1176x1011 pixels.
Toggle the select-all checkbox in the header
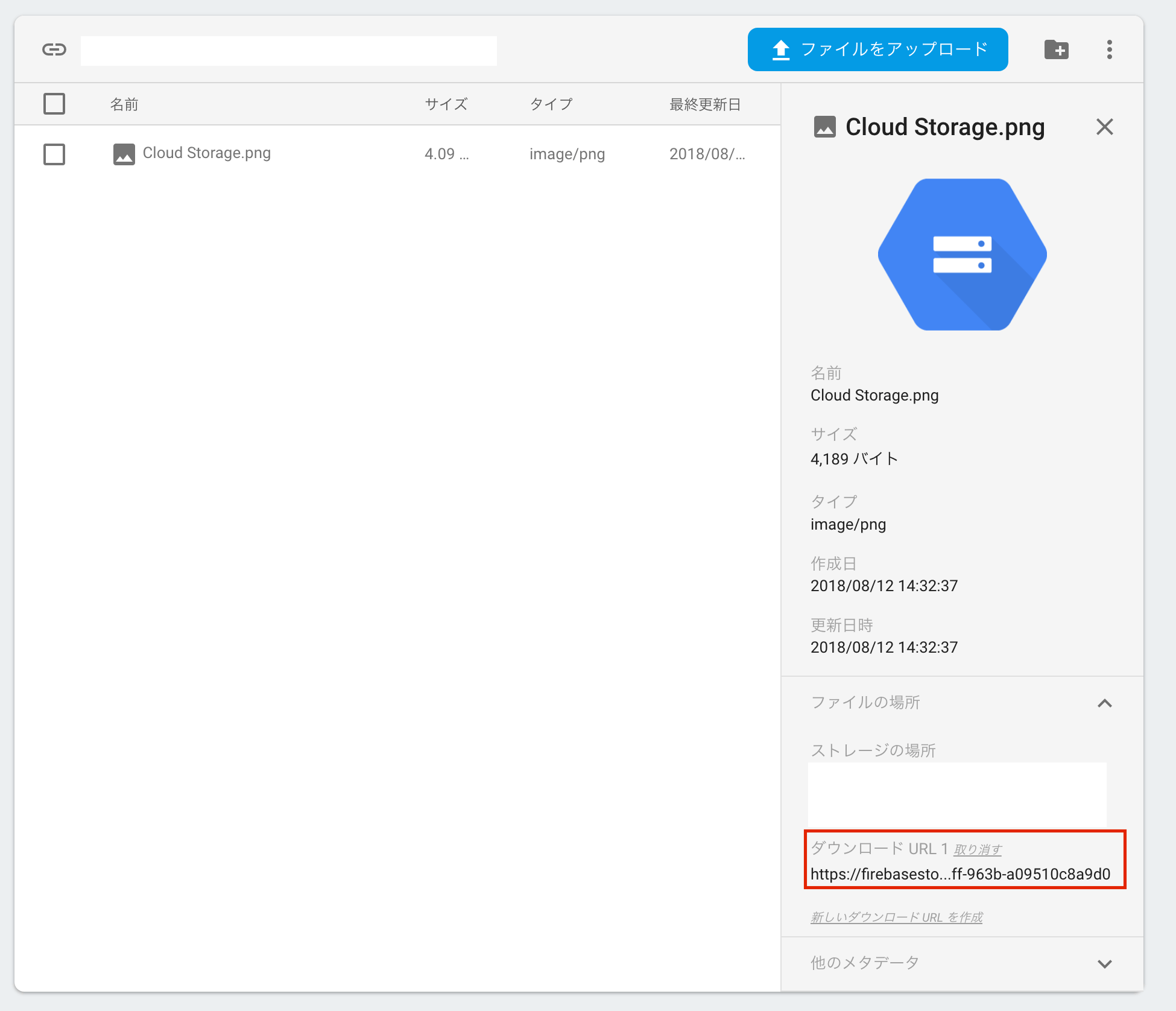(x=54, y=104)
